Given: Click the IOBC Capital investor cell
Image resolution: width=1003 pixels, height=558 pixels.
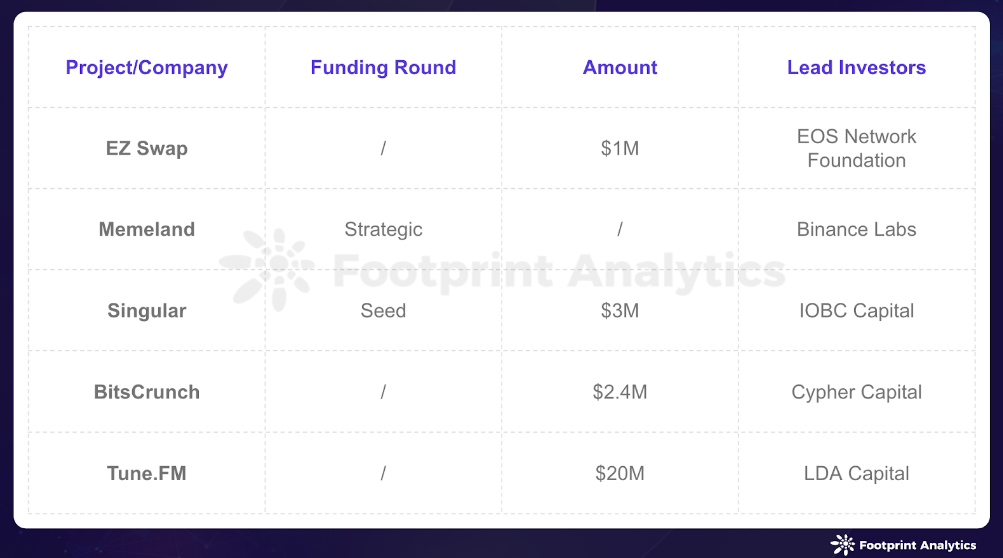Looking at the screenshot, I should point(857,310).
